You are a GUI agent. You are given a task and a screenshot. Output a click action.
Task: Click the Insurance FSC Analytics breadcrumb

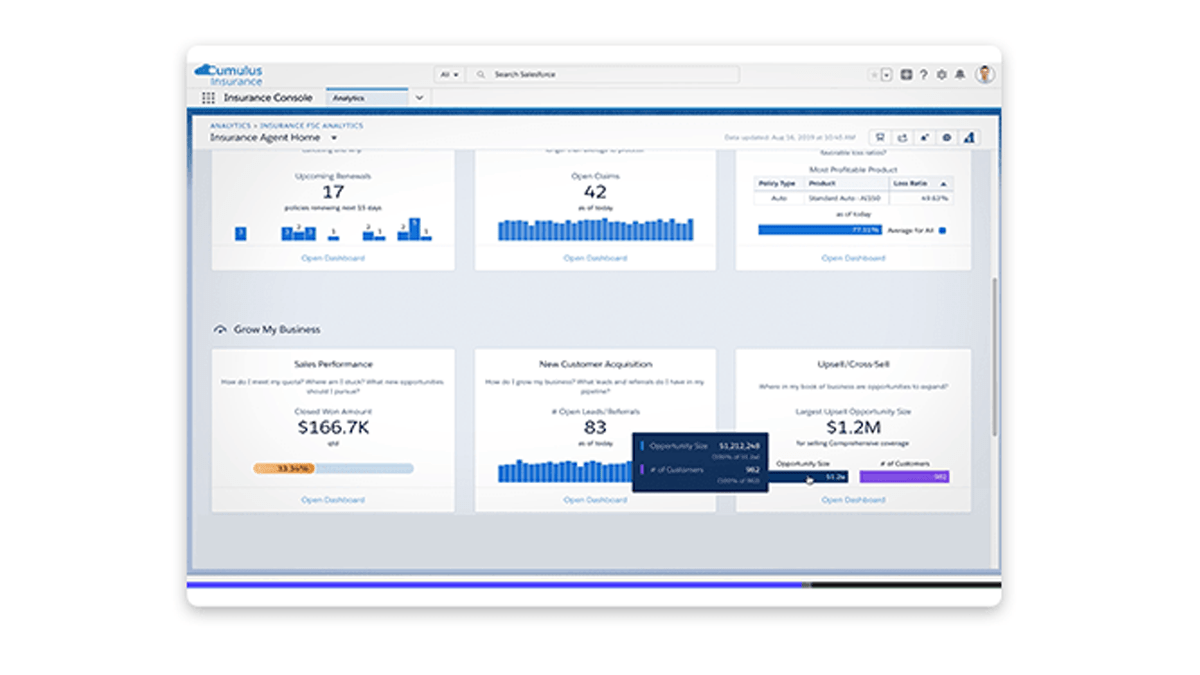(x=312, y=126)
